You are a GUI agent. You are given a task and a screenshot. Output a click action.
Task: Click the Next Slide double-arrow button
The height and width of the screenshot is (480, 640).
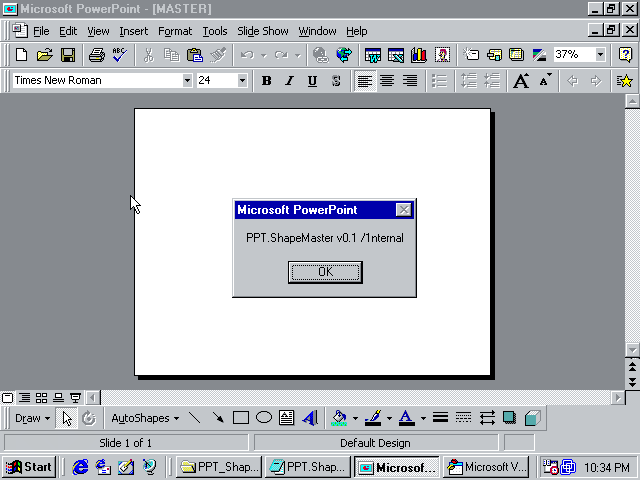click(632, 382)
